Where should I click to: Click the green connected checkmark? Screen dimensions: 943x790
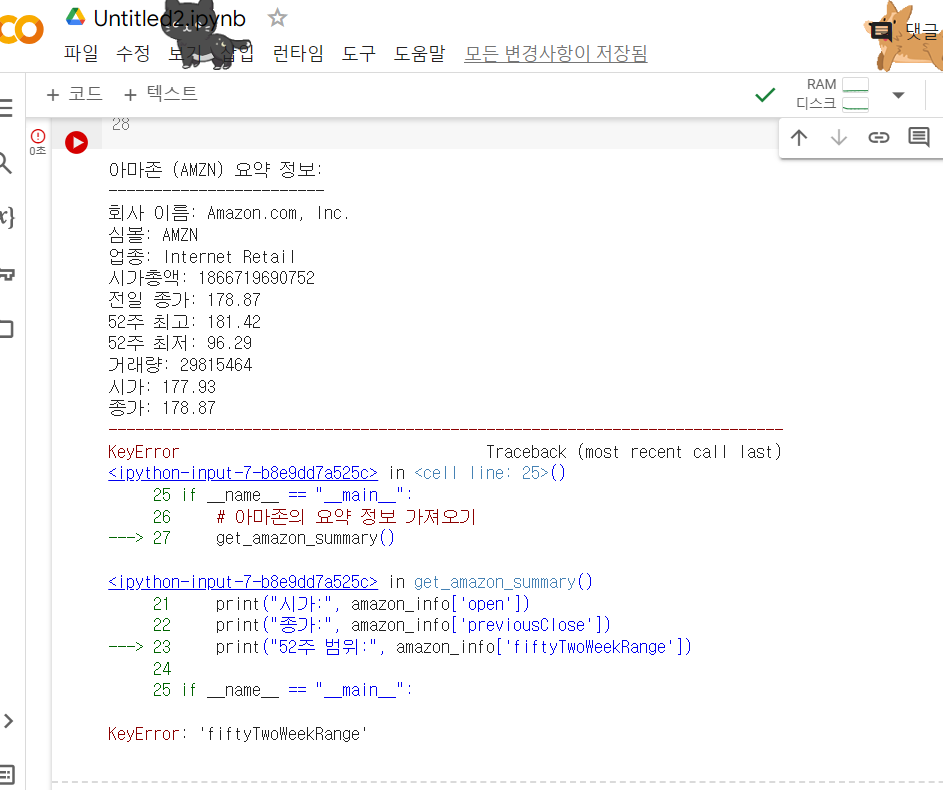tap(765, 95)
